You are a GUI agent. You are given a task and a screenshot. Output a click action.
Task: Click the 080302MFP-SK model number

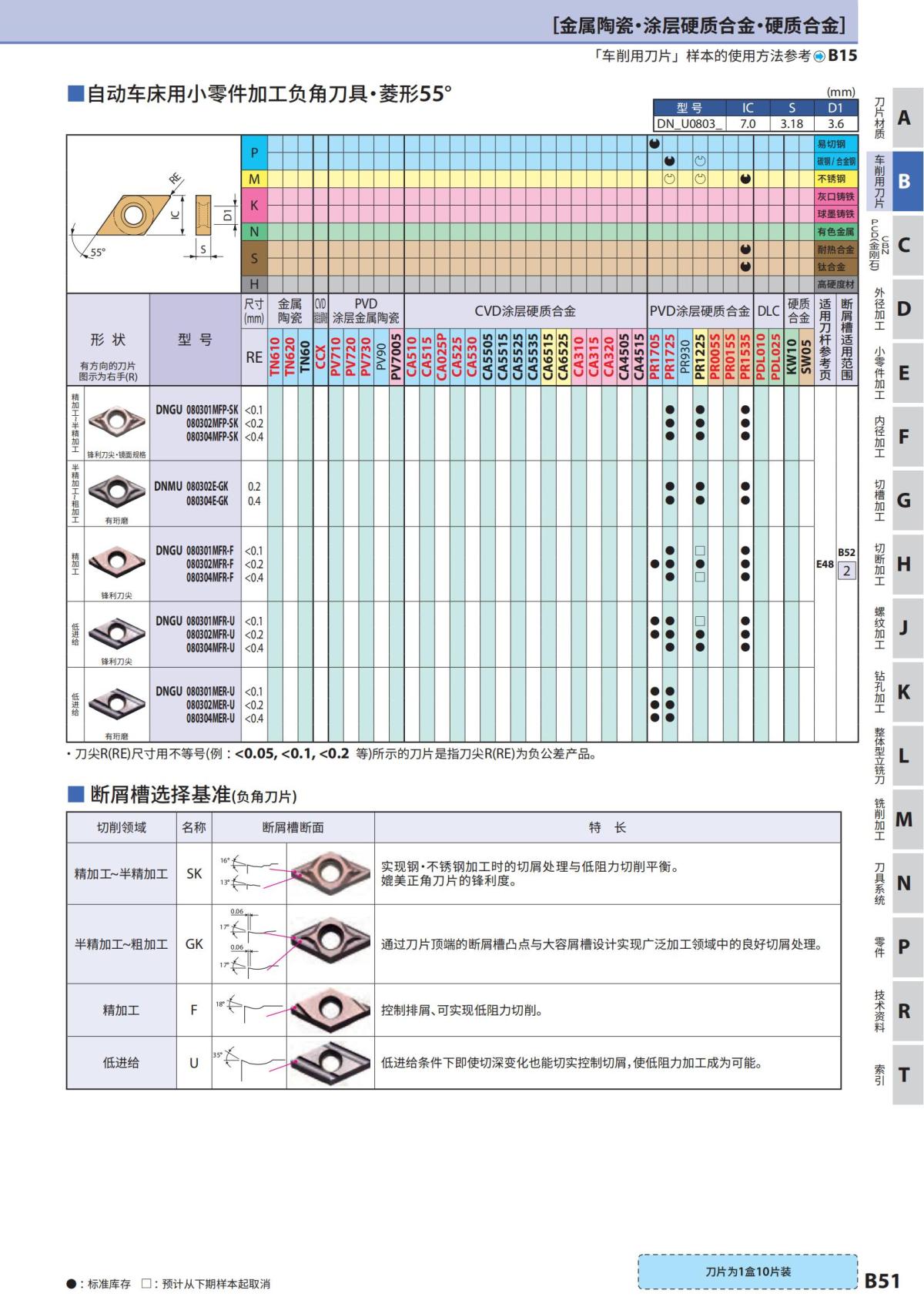click(212, 424)
